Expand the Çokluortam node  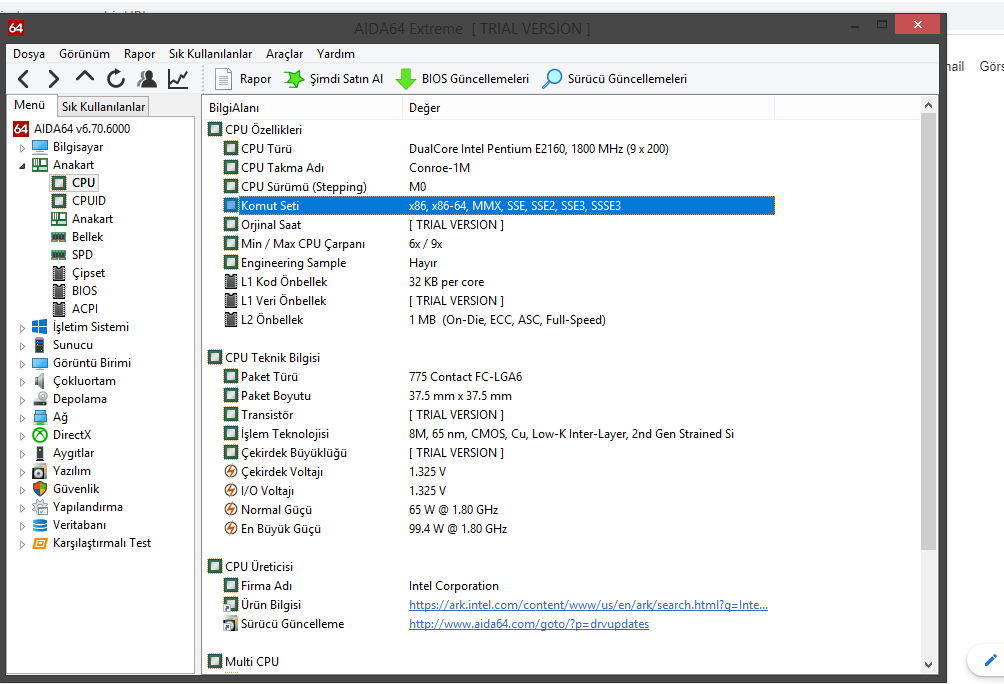[22, 382]
